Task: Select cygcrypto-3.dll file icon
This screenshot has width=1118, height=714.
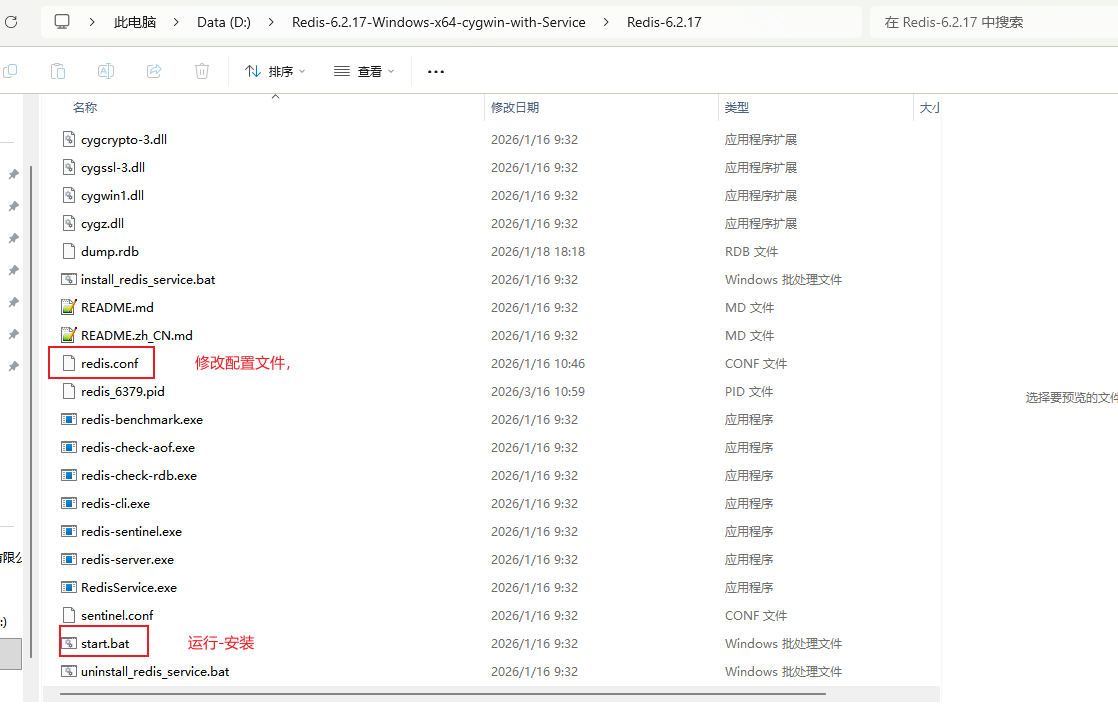Action: (x=68, y=139)
